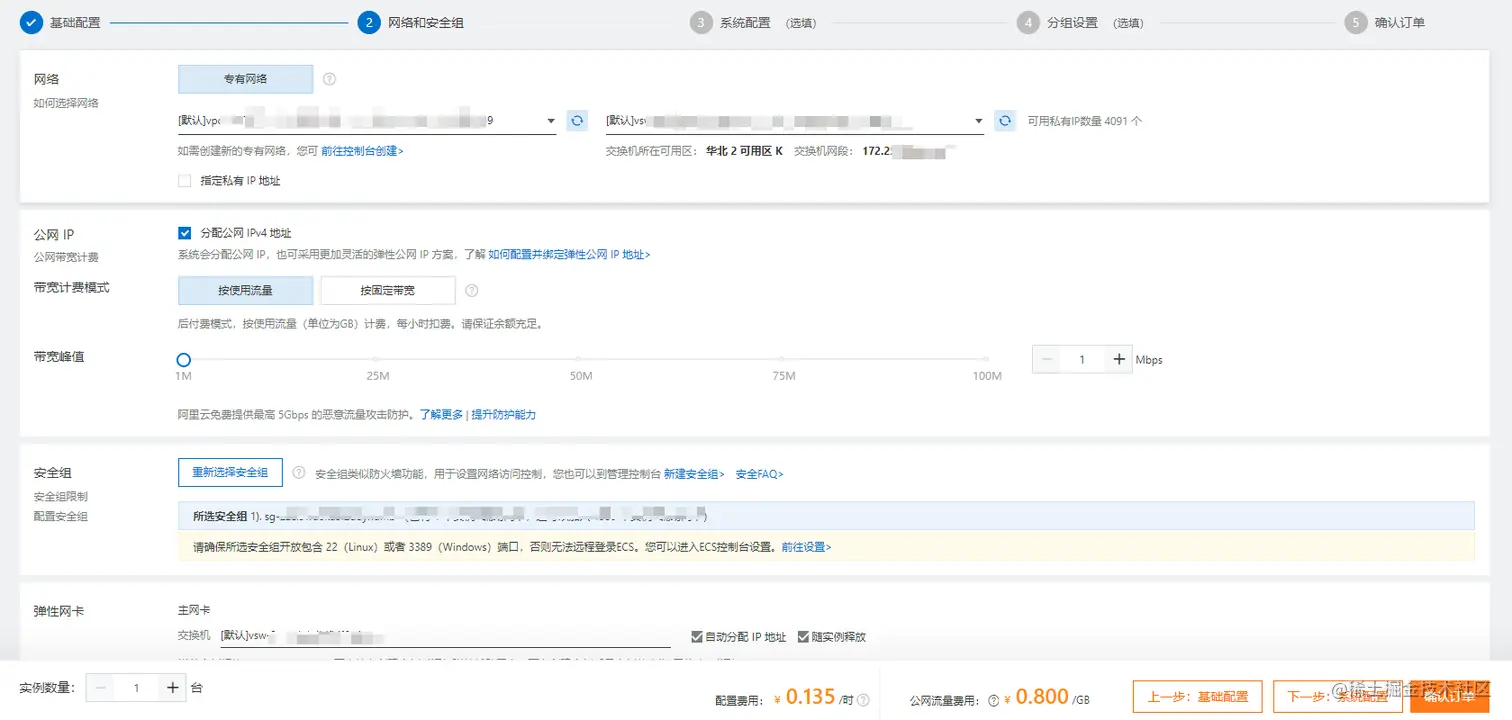Uncheck 分配公网 IPv4 地址
The image size is (1512, 720).
(x=184, y=232)
